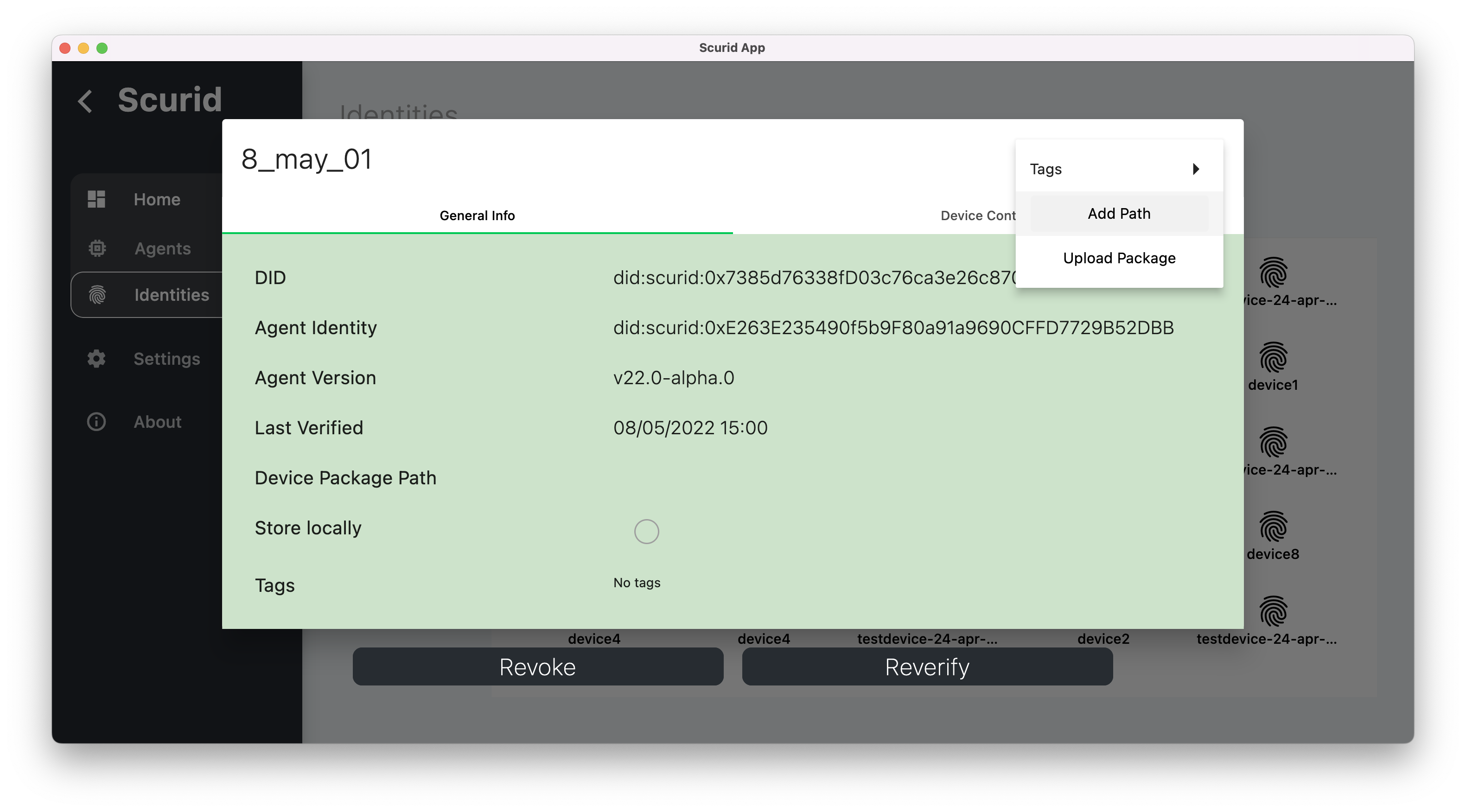Open the Home dashboard icon
The image size is (1466, 812).
[96, 199]
